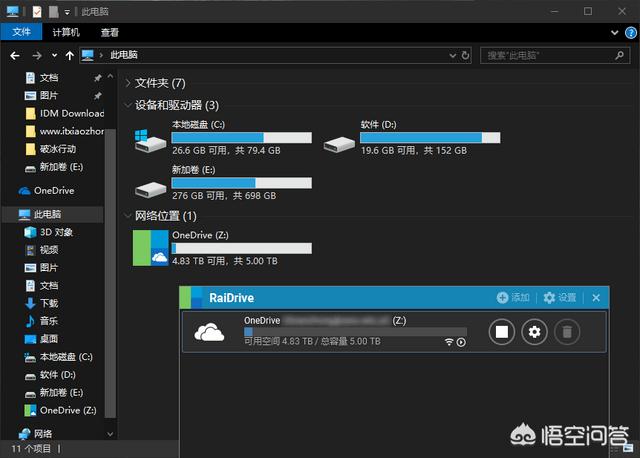Collapse the 设备和驱动器 (3) group
The height and width of the screenshot is (458, 640).
(x=128, y=105)
